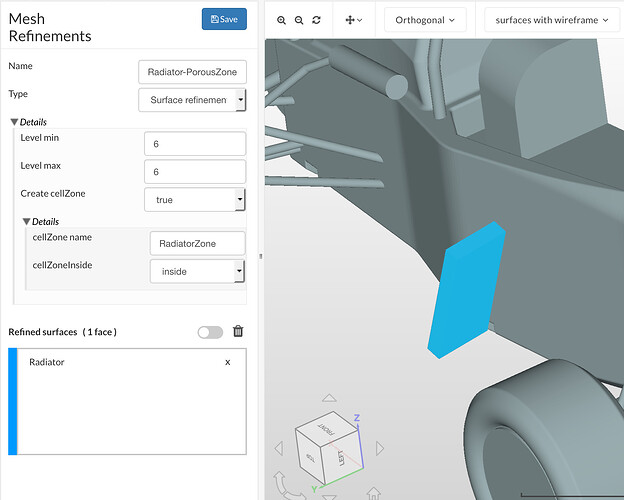Rotate view right with the cube's right arrow
This screenshot has width=624, height=500.
pos(380,448)
